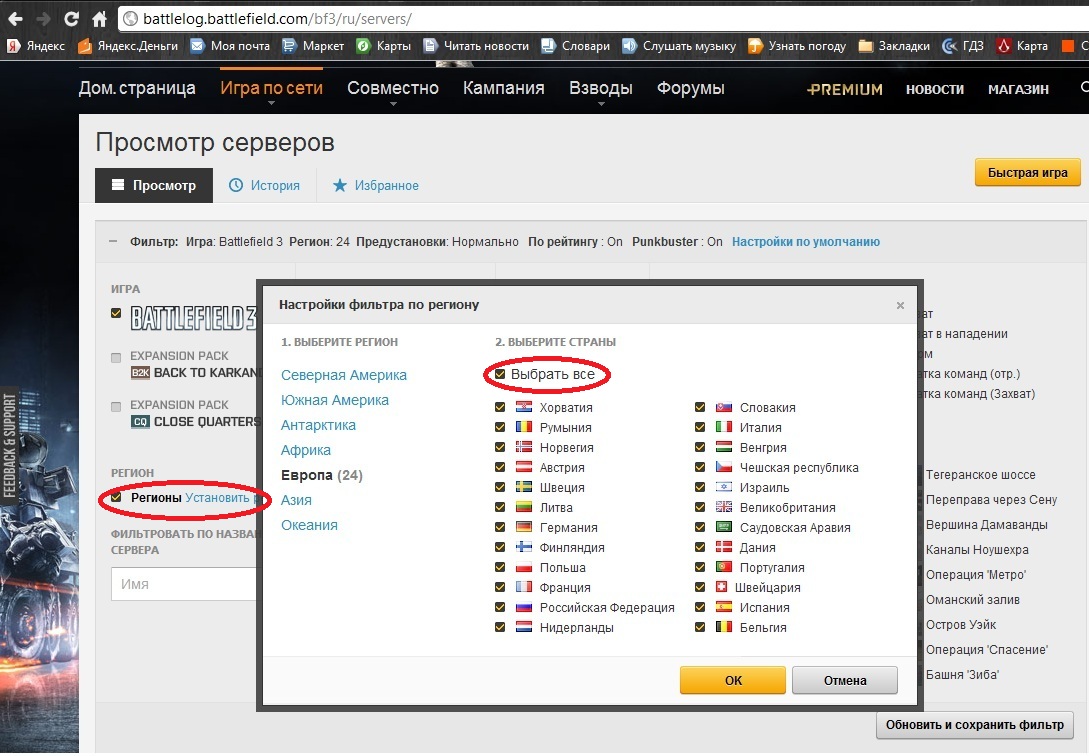Collapse the filter panel with minus icon
The image size is (1089, 756).
(113, 241)
